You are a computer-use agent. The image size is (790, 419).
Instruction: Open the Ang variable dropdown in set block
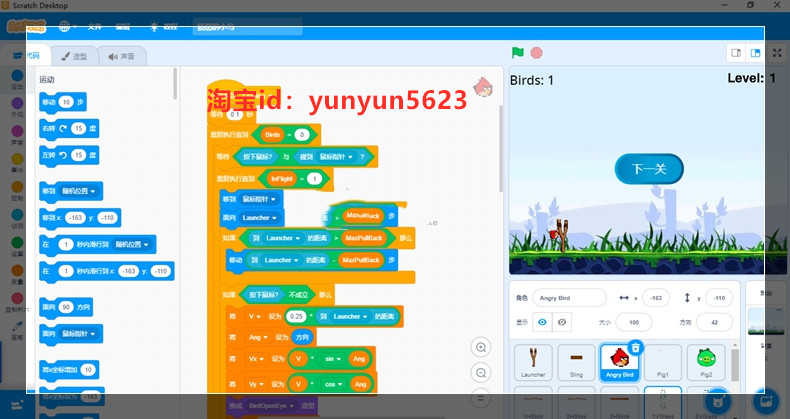(x=258, y=337)
